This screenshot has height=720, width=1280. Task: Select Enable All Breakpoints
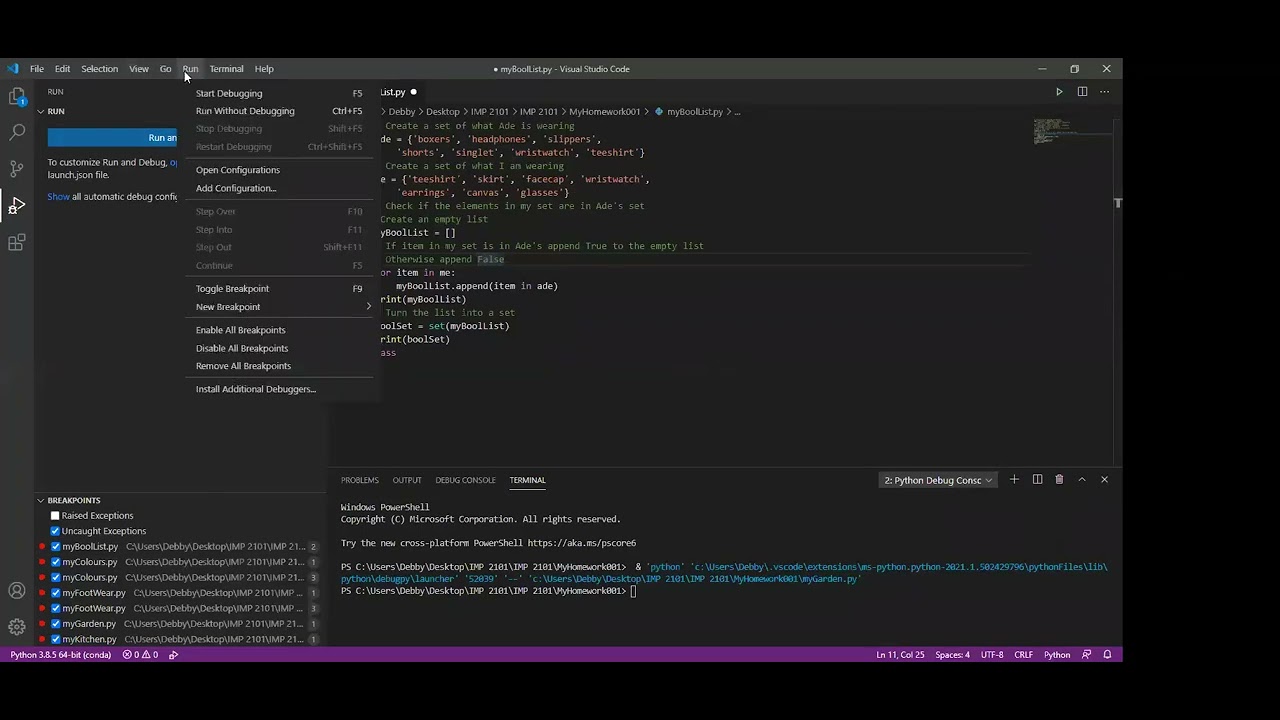point(279,330)
